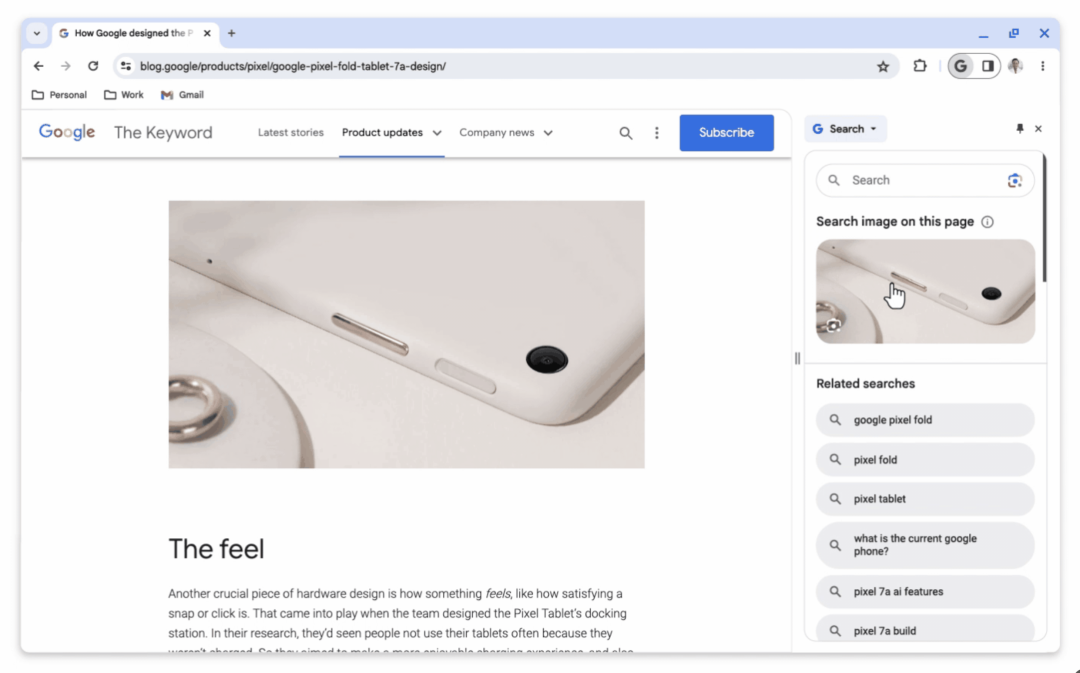
Task: Open The Keyword home link
Action: pyautogui.click(x=163, y=132)
